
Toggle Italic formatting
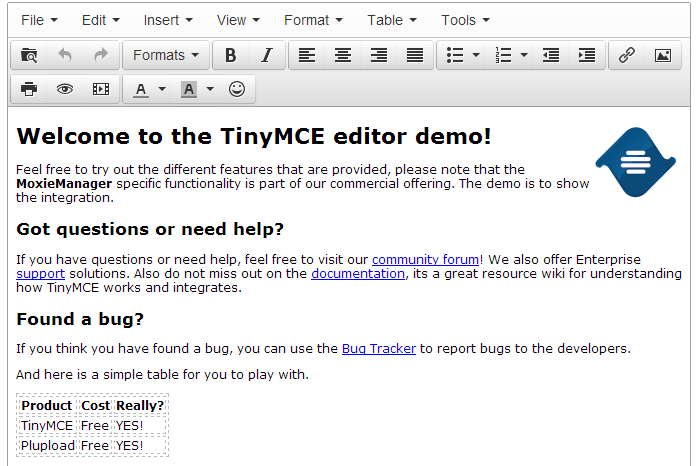point(266,56)
